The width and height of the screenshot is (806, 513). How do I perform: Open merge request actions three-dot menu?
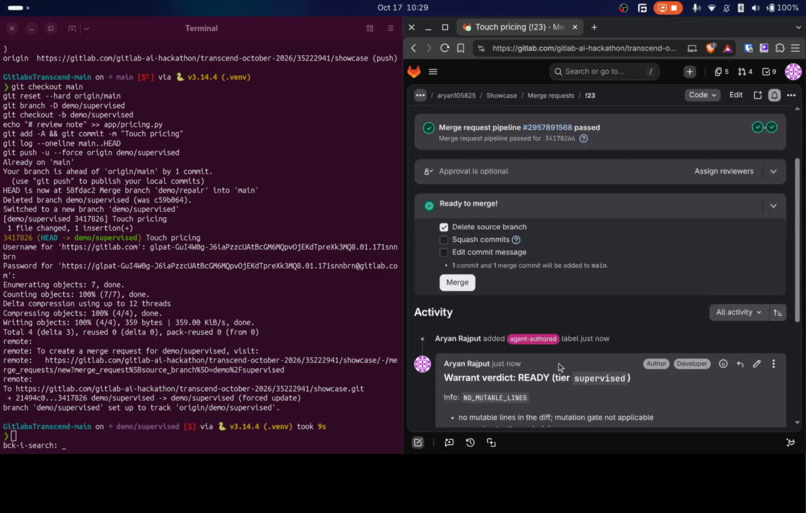pyautogui.click(x=791, y=95)
